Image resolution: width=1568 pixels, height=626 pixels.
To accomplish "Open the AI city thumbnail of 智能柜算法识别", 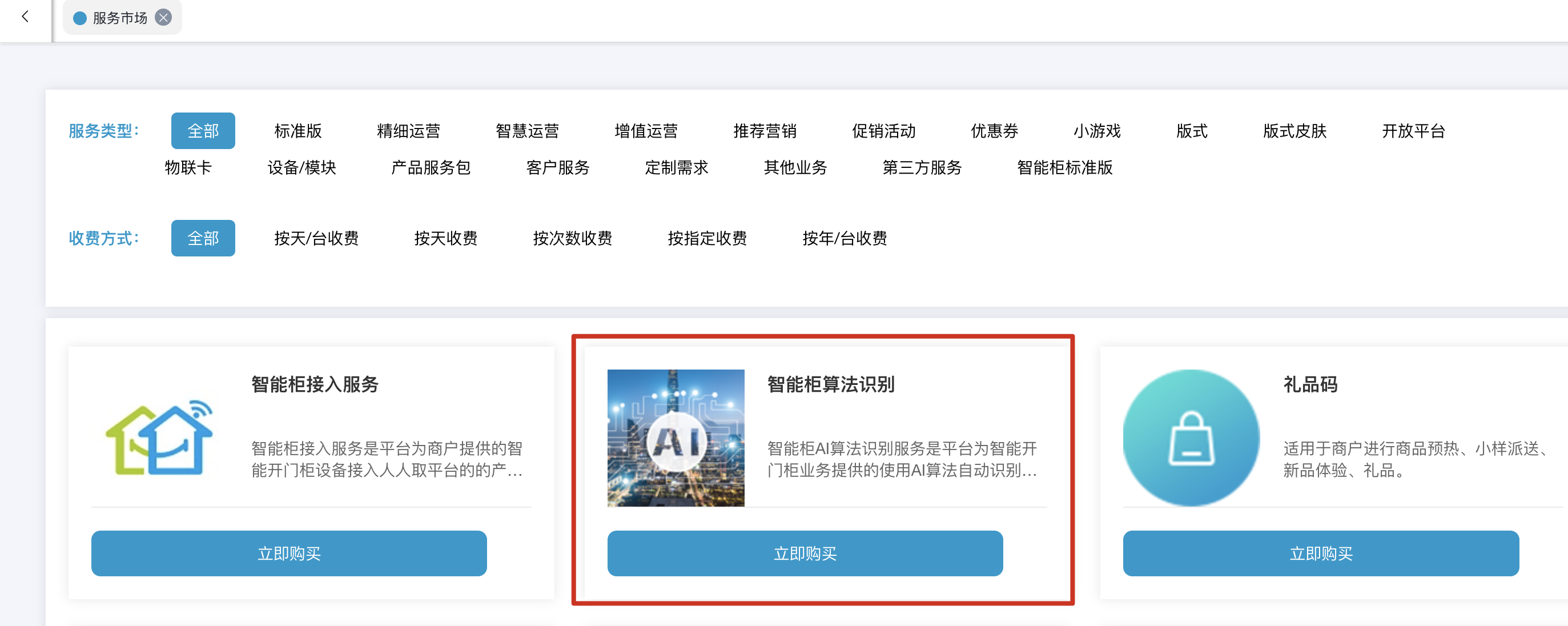I will point(676,438).
